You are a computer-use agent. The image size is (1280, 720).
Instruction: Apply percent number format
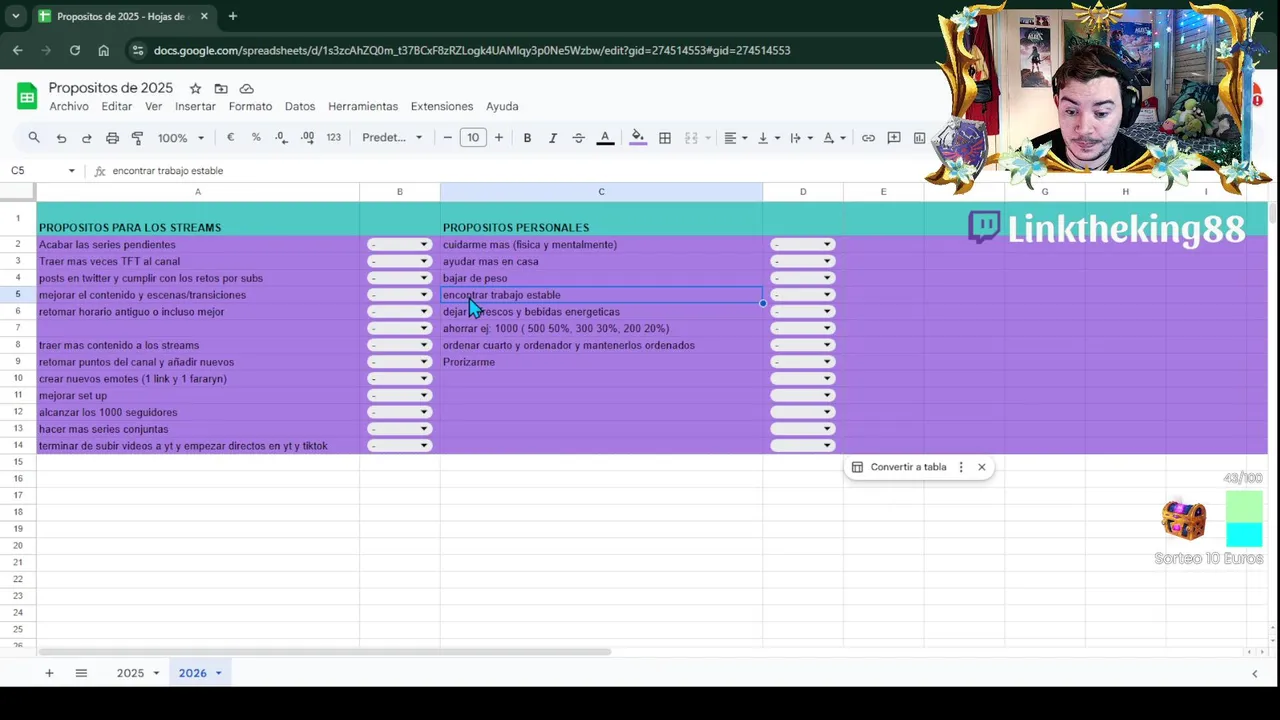coord(256,138)
